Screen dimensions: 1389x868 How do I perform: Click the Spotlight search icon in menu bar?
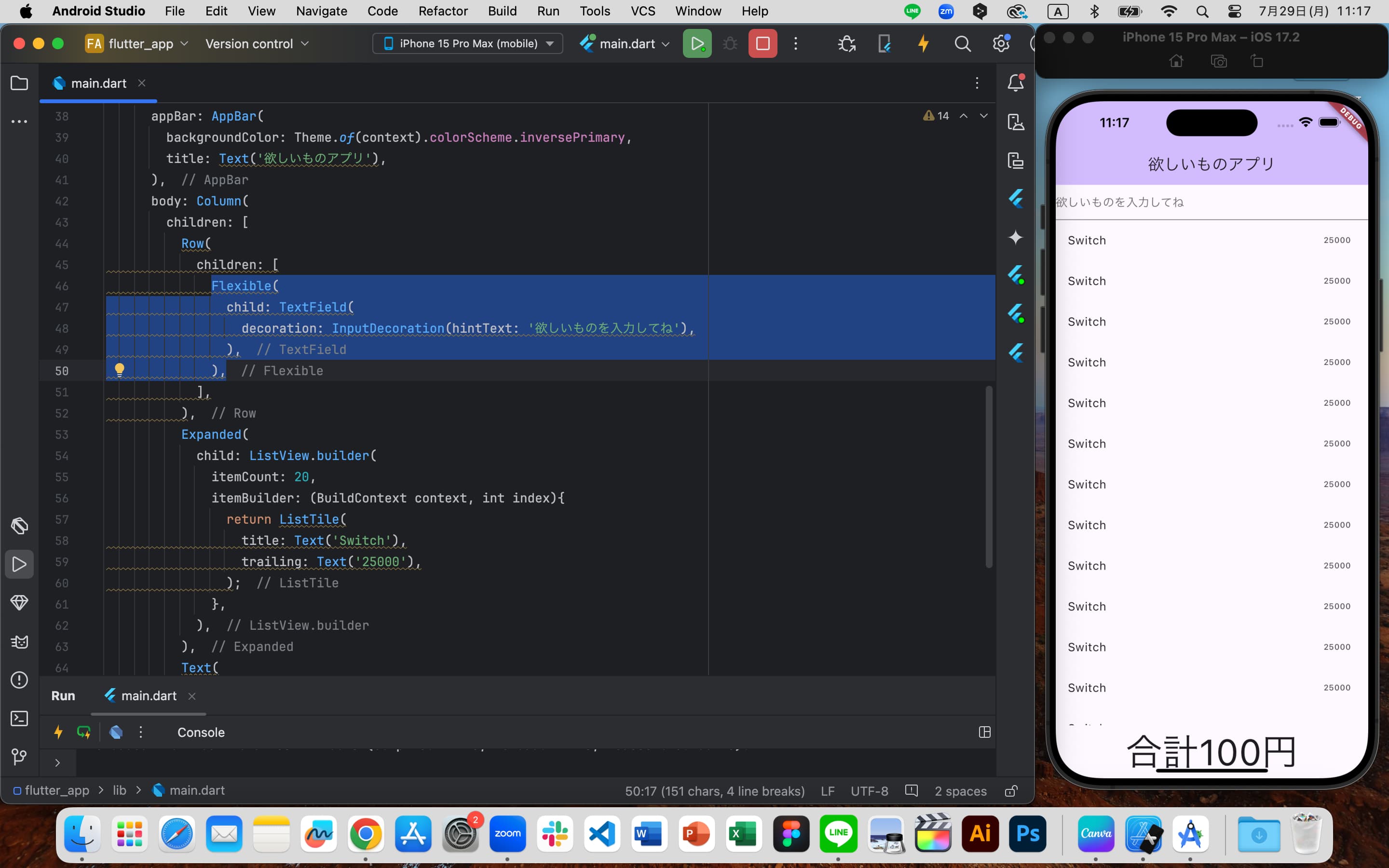tap(1202, 11)
